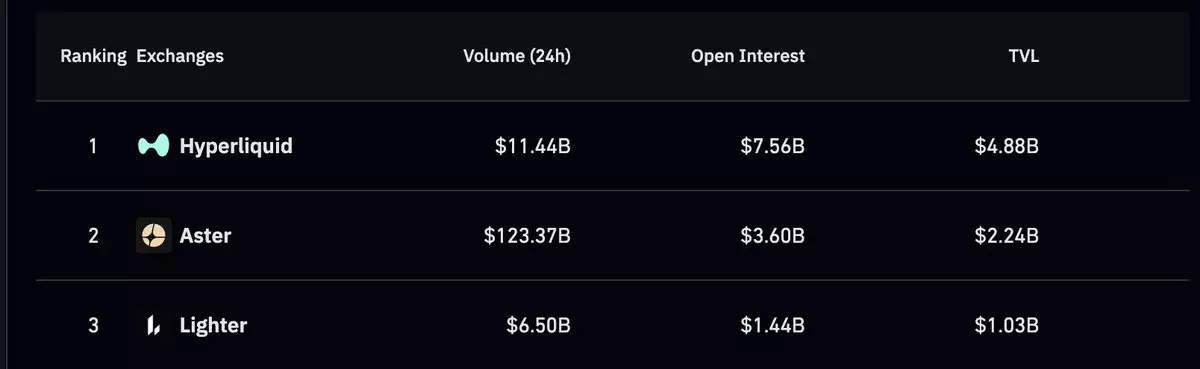1200x369 pixels.
Task: Select Aster's $2.24B TVL value
Action: click(1007, 236)
